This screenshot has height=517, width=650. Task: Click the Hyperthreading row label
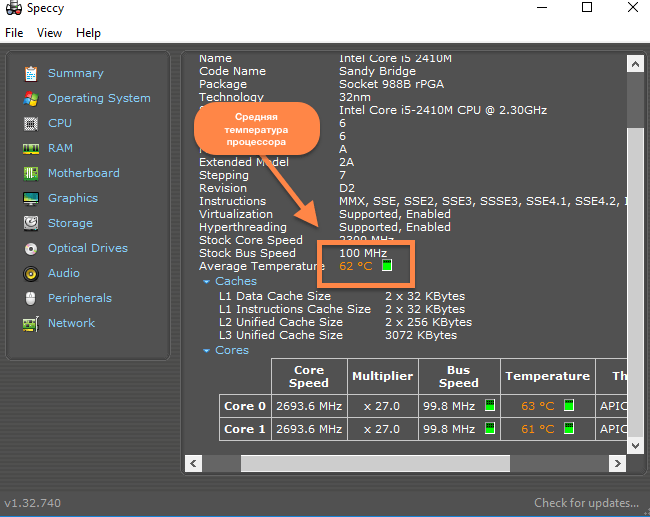coord(243,227)
